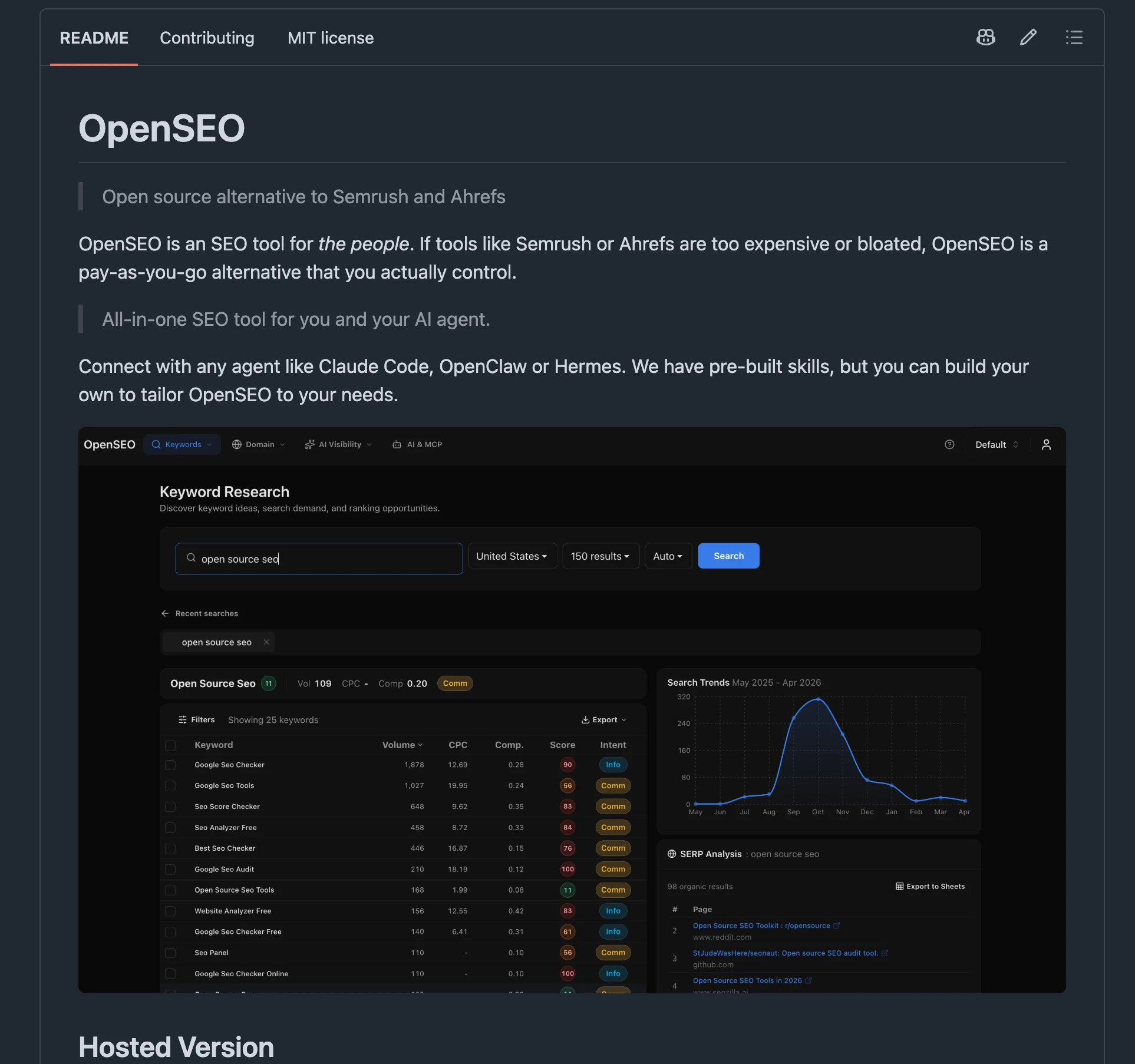
Task: Click external link icon after seonaut result
Action: tap(885, 953)
